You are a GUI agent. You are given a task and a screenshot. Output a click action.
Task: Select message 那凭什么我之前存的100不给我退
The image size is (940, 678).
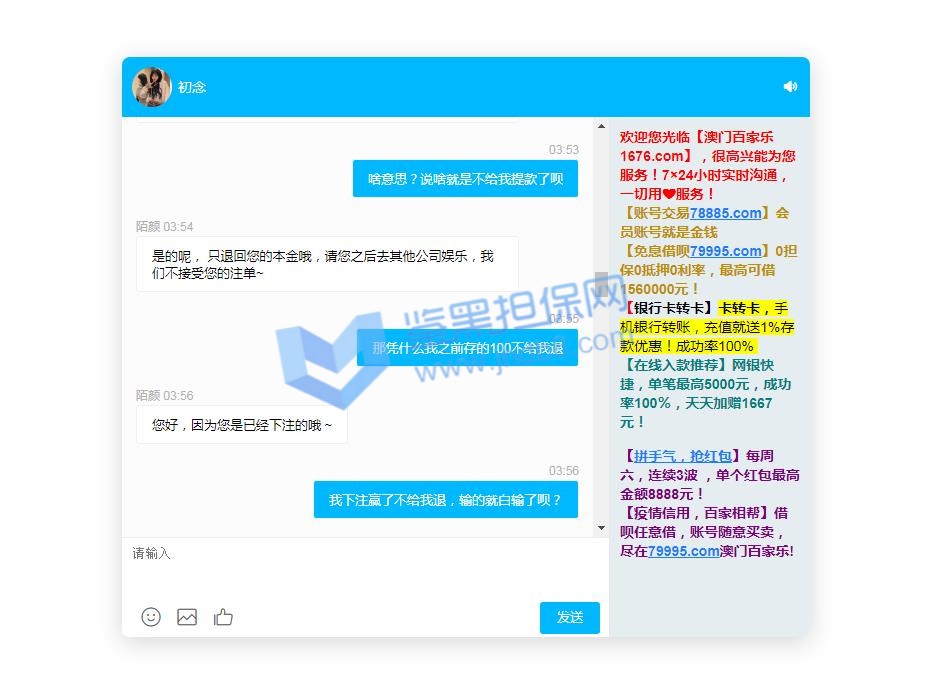[x=467, y=348]
